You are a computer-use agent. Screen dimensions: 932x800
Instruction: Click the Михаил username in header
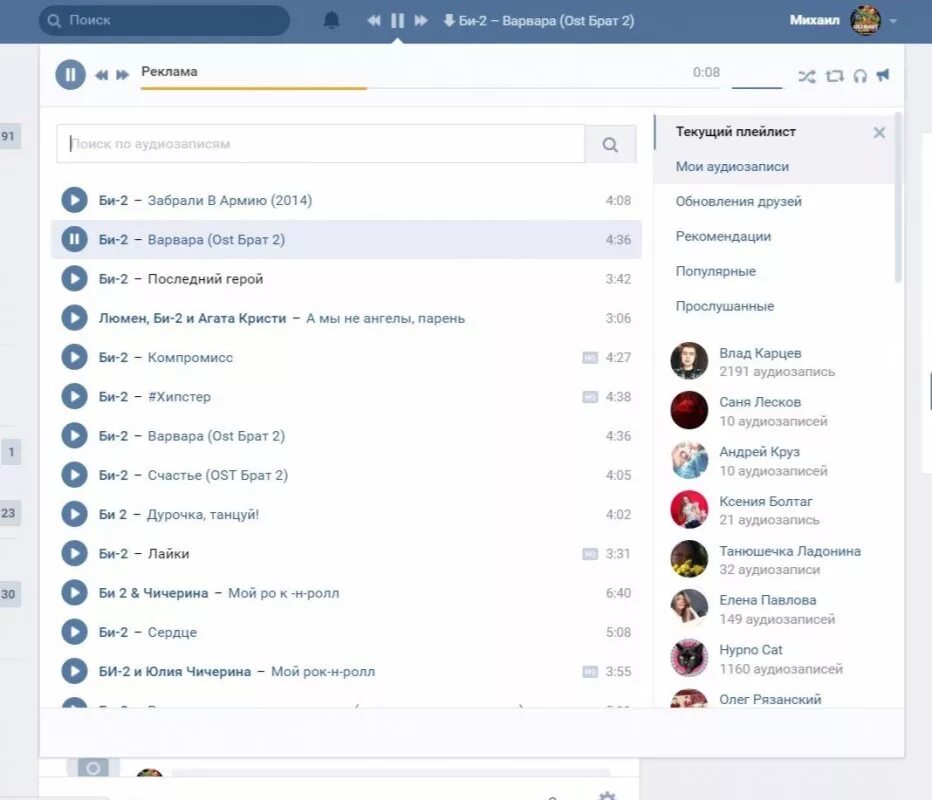(814, 20)
